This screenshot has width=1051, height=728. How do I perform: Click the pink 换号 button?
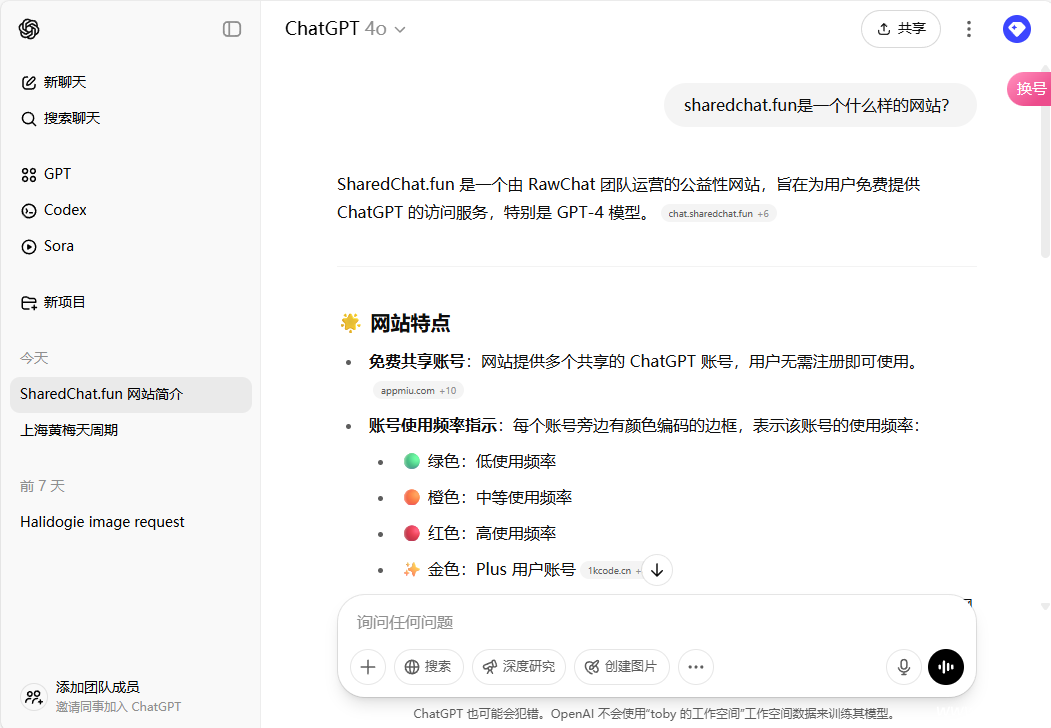click(x=1030, y=88)
